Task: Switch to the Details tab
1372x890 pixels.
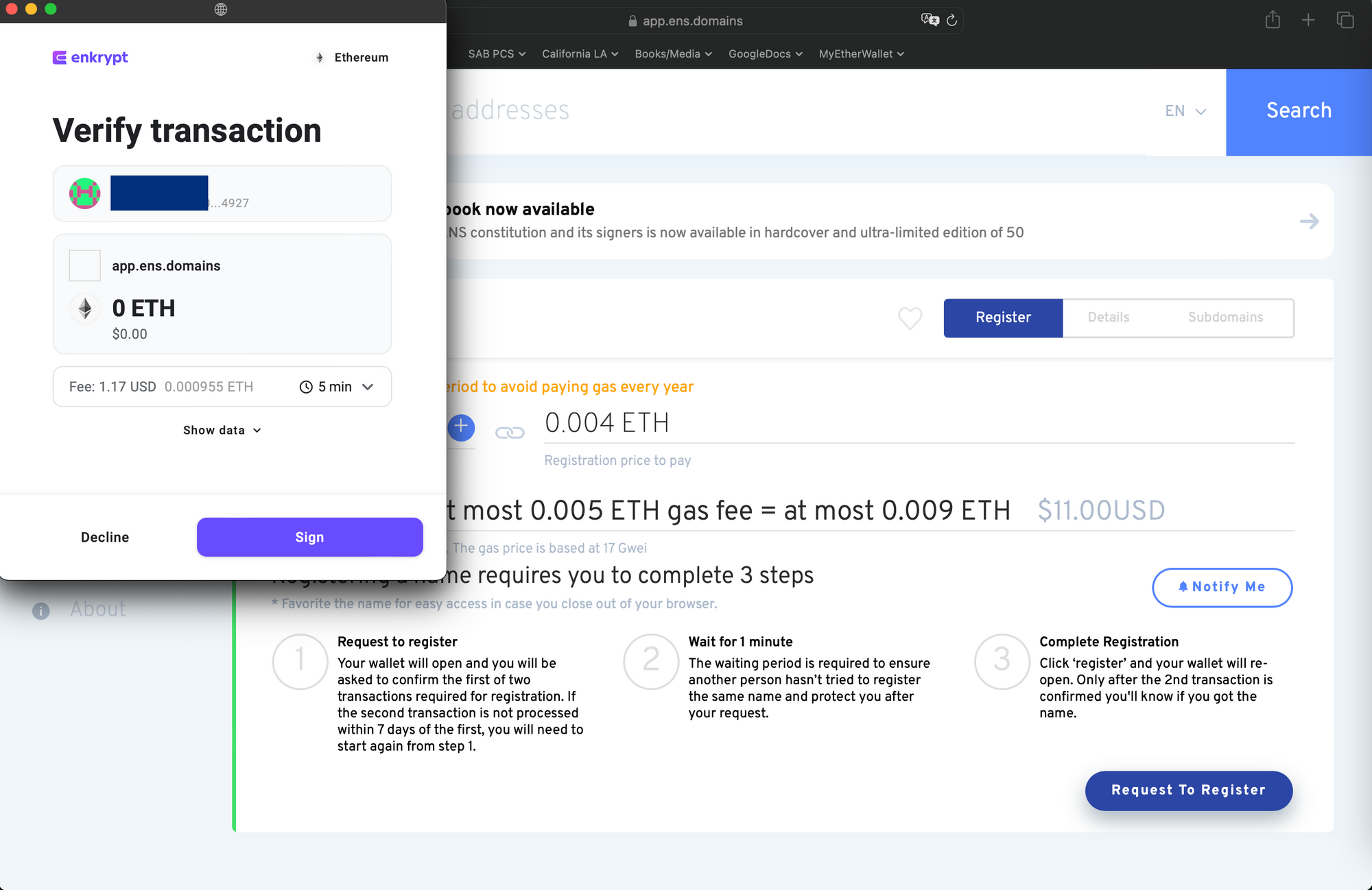Action: pos(1108,317)
